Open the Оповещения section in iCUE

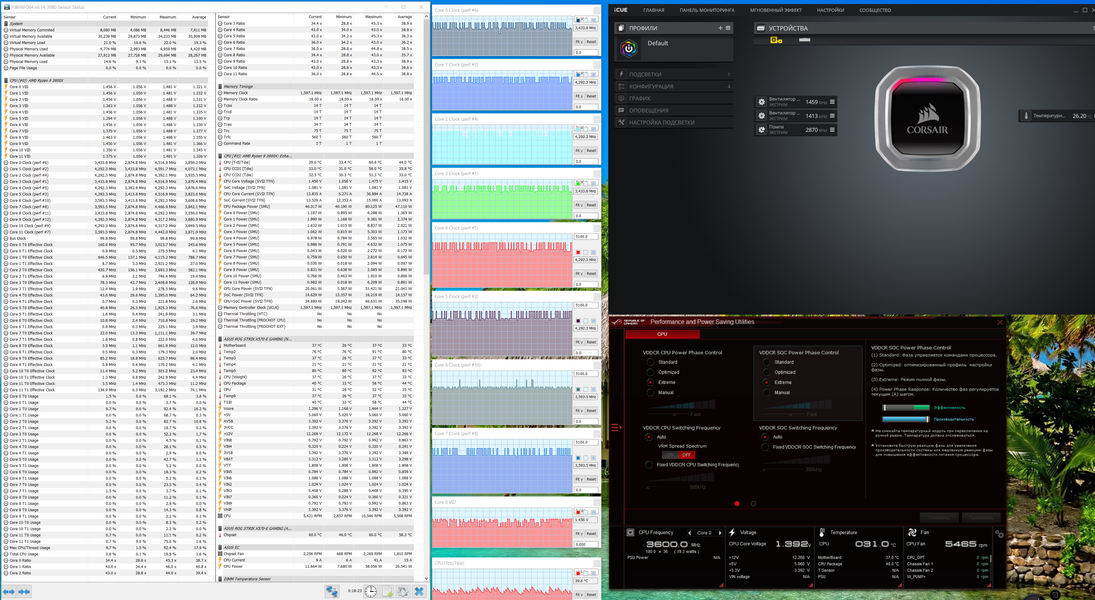pyautogui.click(x=675, y=110)
